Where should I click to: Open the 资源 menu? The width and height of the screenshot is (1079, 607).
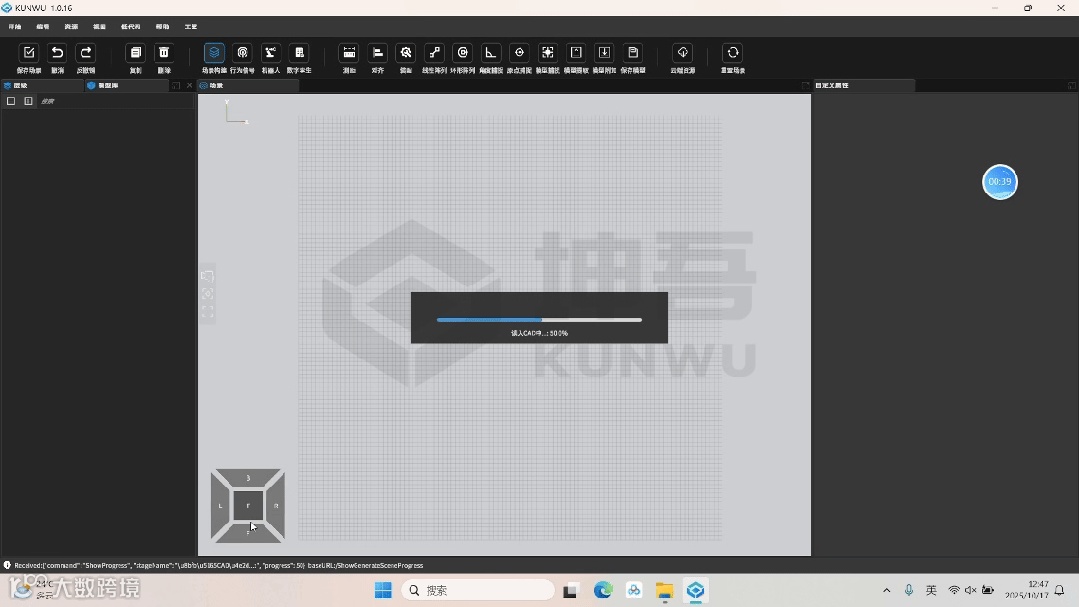71,27
